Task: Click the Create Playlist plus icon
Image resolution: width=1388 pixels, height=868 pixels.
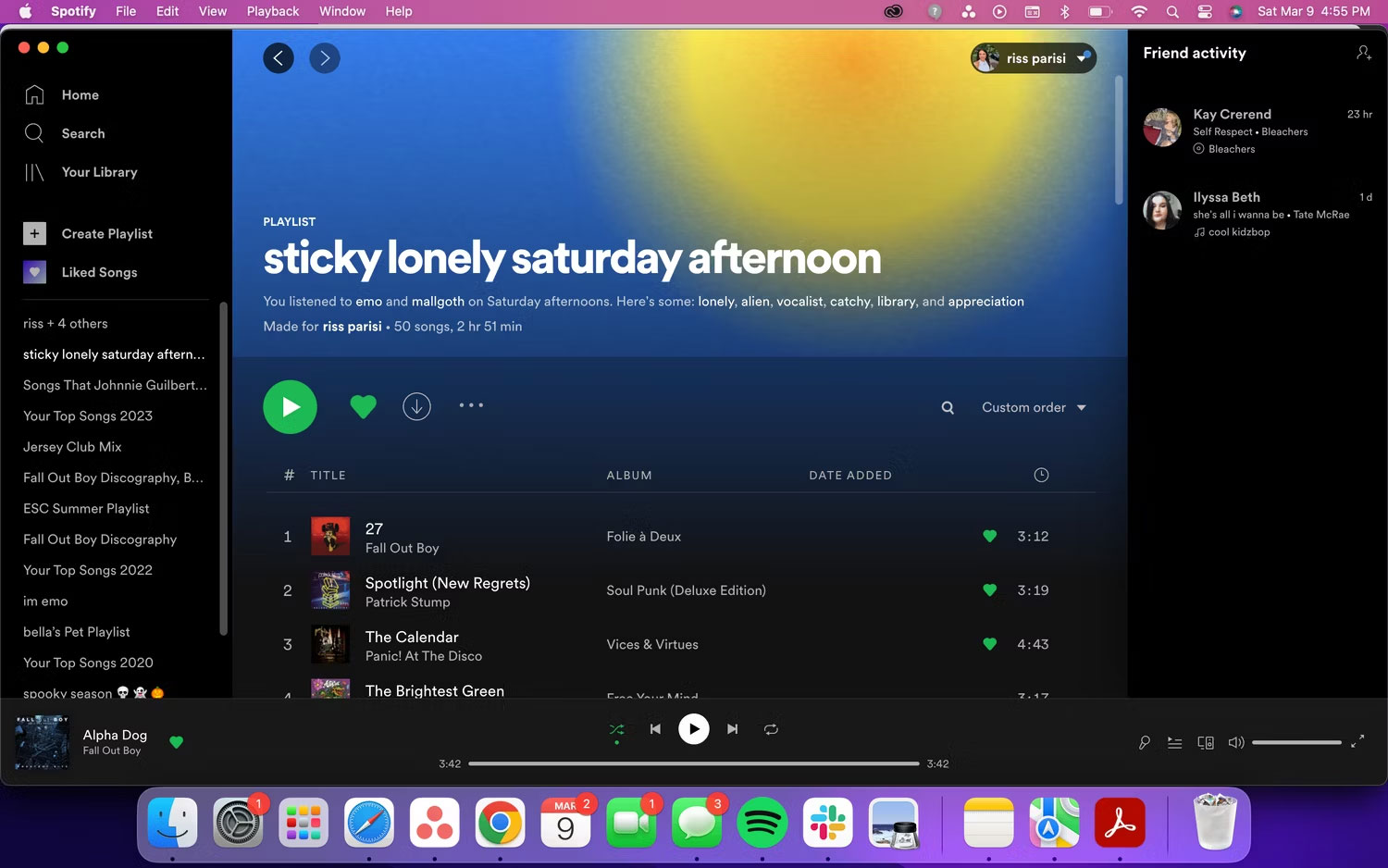Action: (x=34, y=233)
